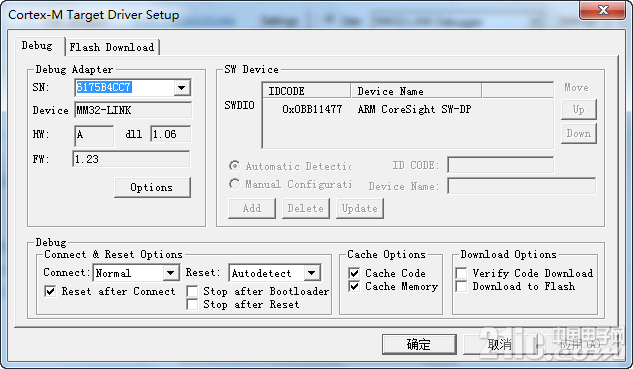Enable Stop after Bootloader checkbox

pyautogui.click(x=192, y=291)
